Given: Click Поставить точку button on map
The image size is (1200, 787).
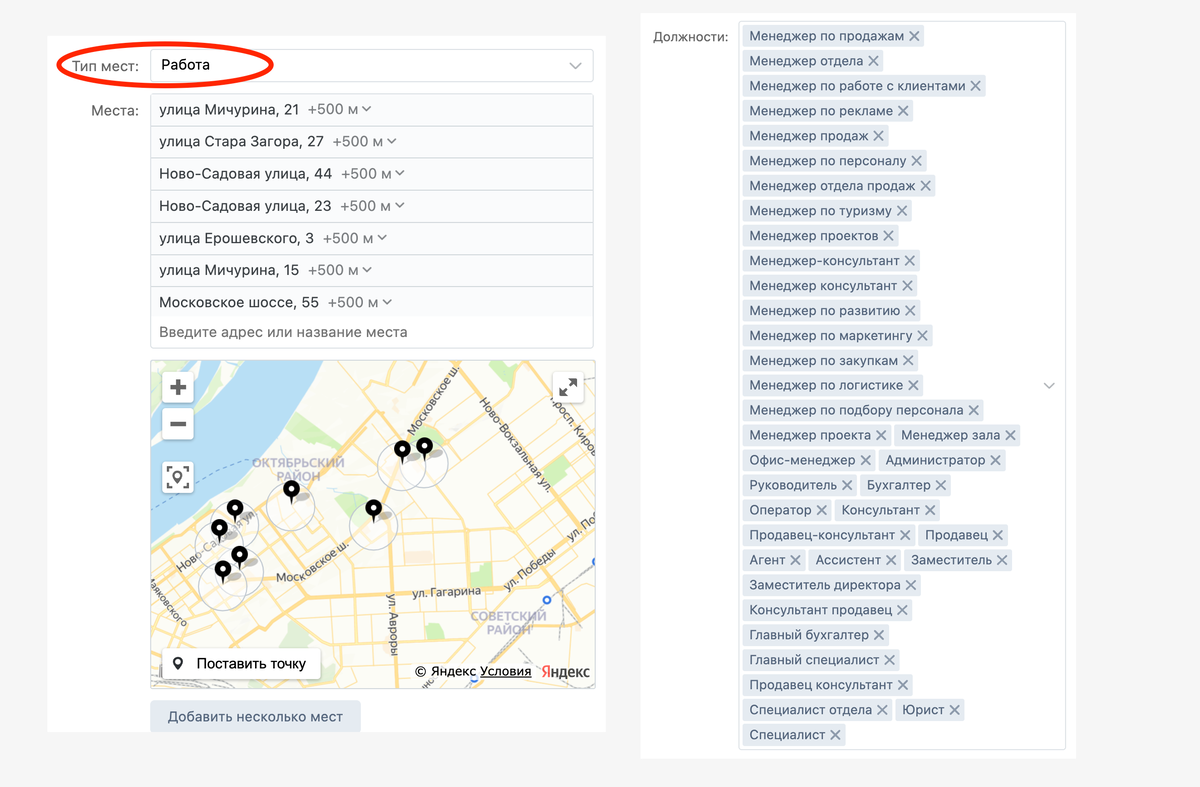Looking at the screenshot, I should click(241, 664).
